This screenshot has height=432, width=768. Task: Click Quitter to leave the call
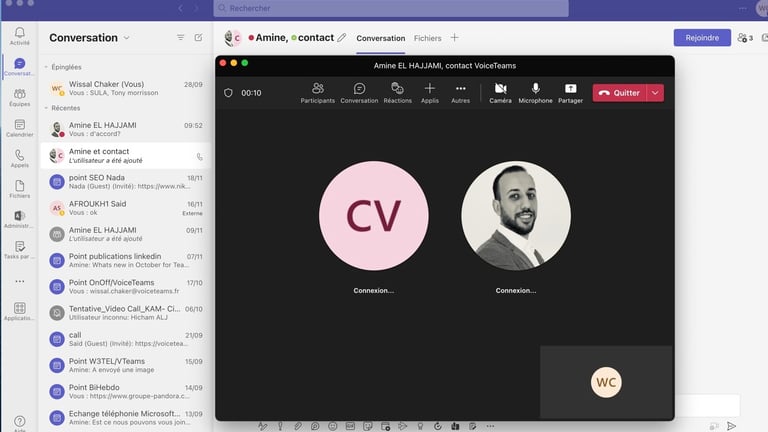[x=620, y=93]
